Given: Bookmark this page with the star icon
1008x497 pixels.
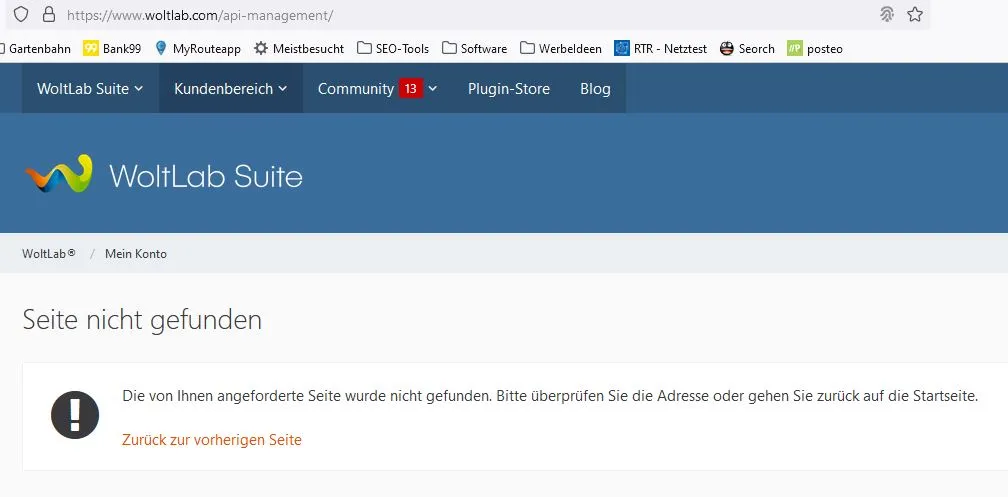Looking at the screenshot, I should pos(915,15).
